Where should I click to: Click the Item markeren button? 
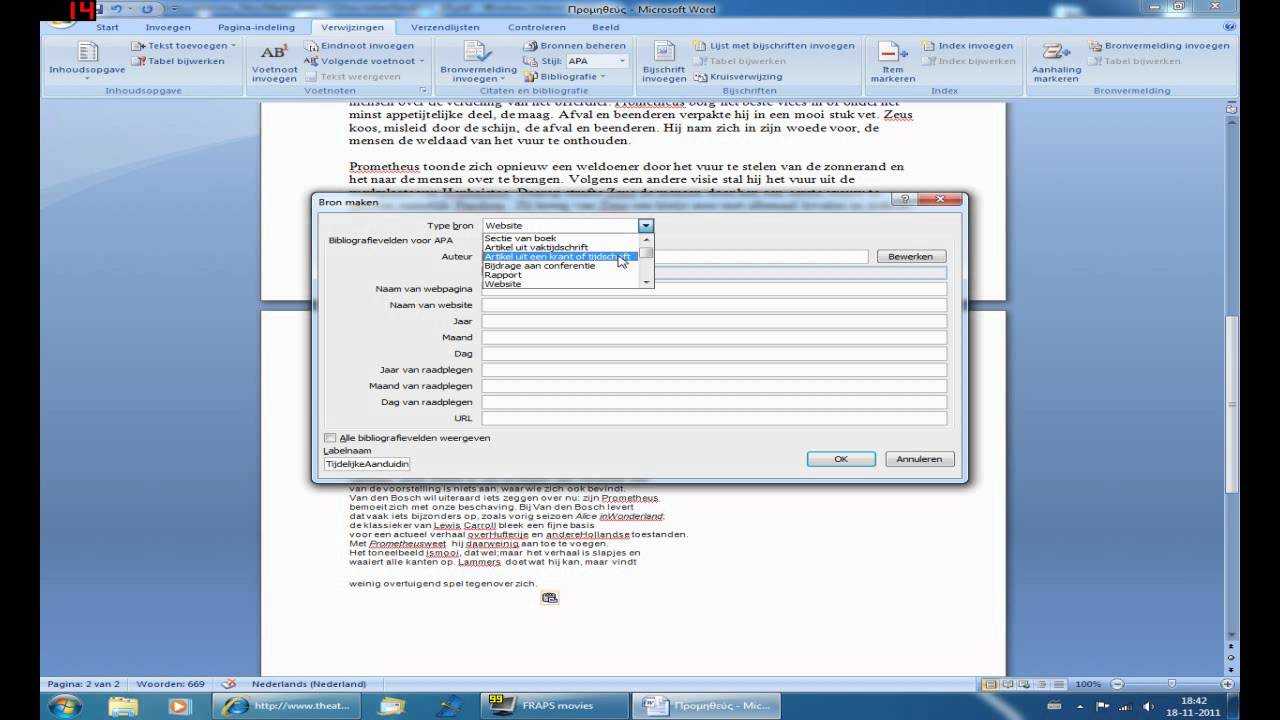pyautogui.click(x=892, y=62)
